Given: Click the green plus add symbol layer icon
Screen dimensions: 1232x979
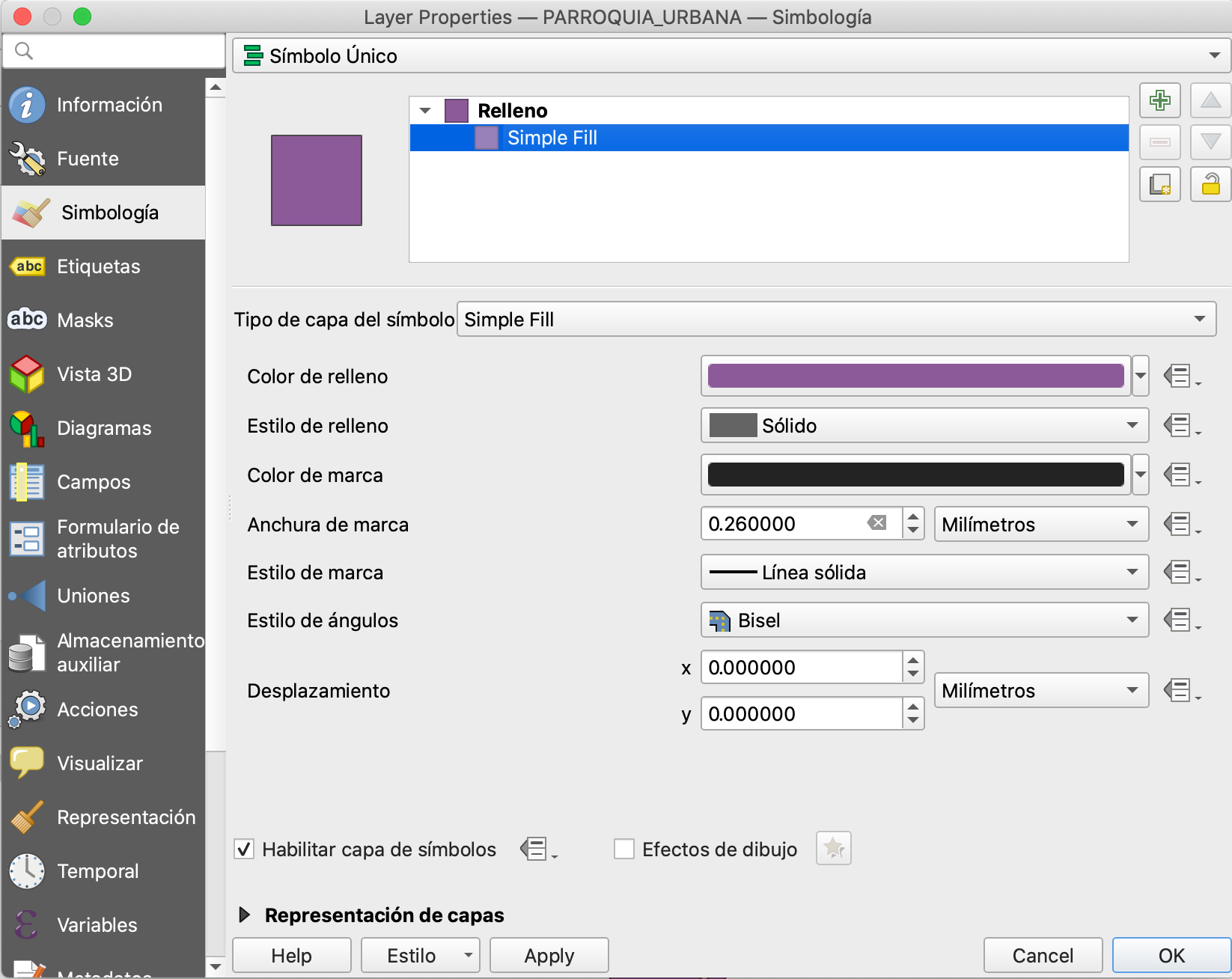Looking at the screenshot, I should coord(1159,100).
